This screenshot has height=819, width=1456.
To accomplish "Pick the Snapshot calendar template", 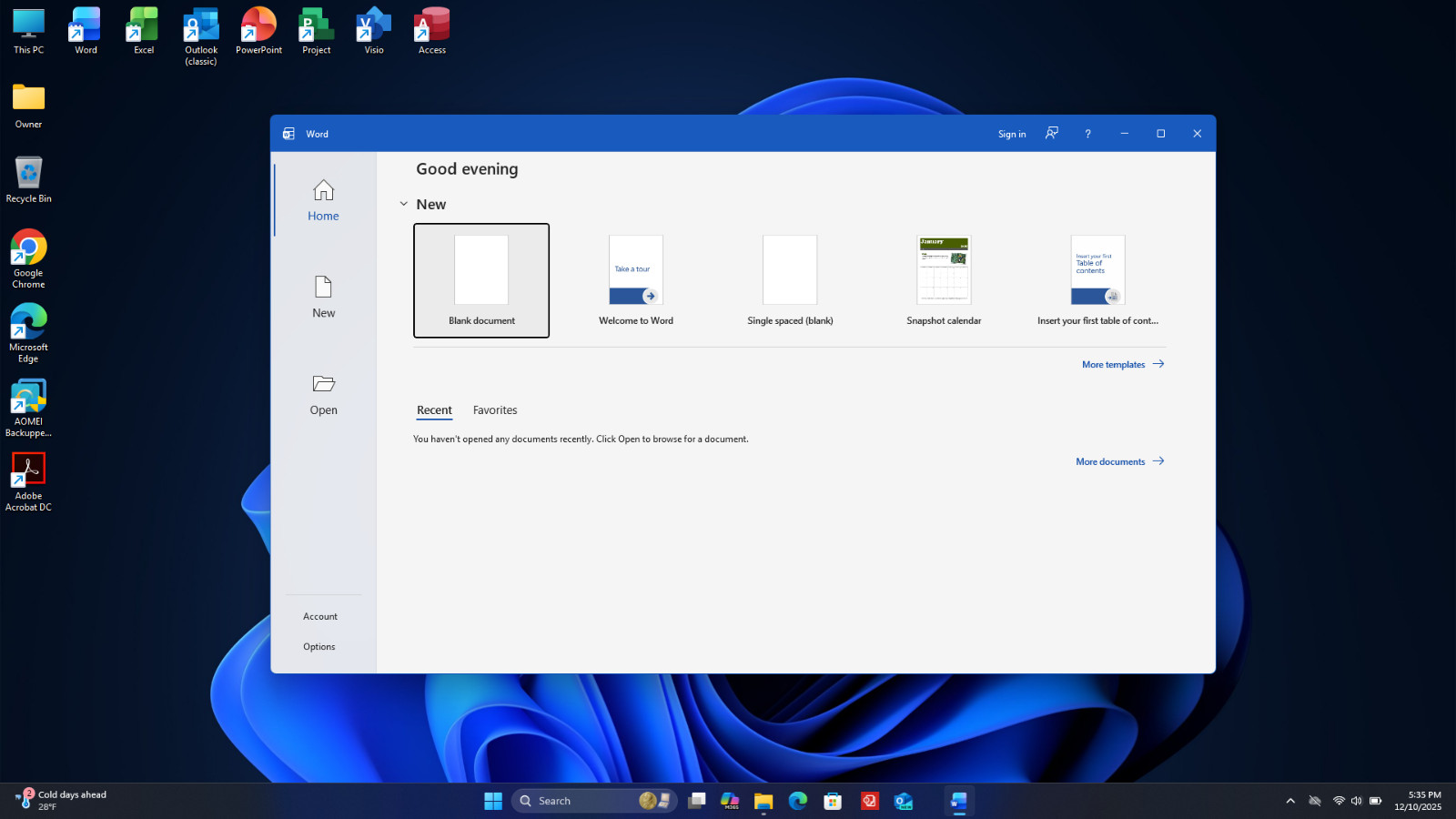I will point(944,280).
